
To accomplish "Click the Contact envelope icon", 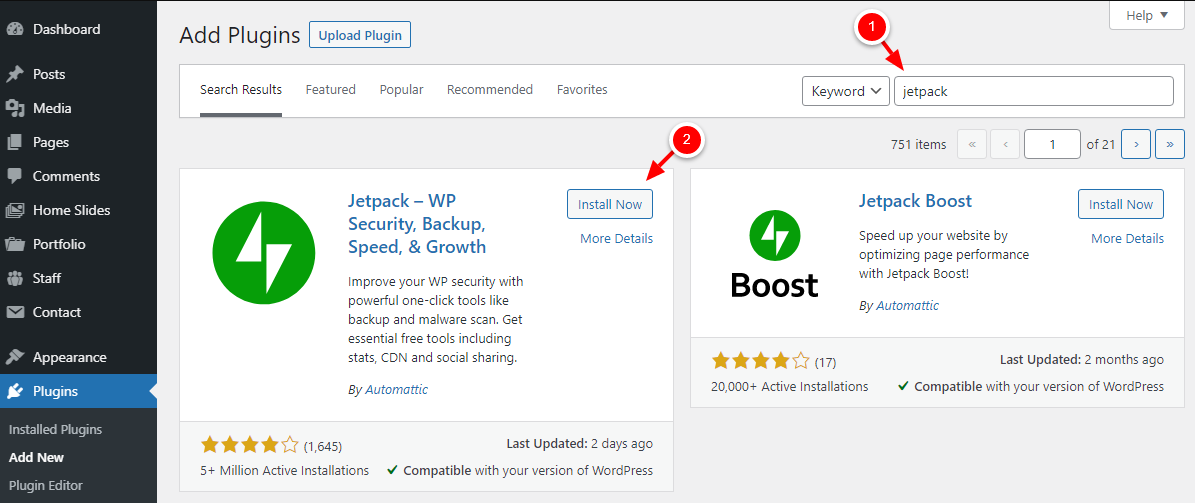I will [15, 312].
